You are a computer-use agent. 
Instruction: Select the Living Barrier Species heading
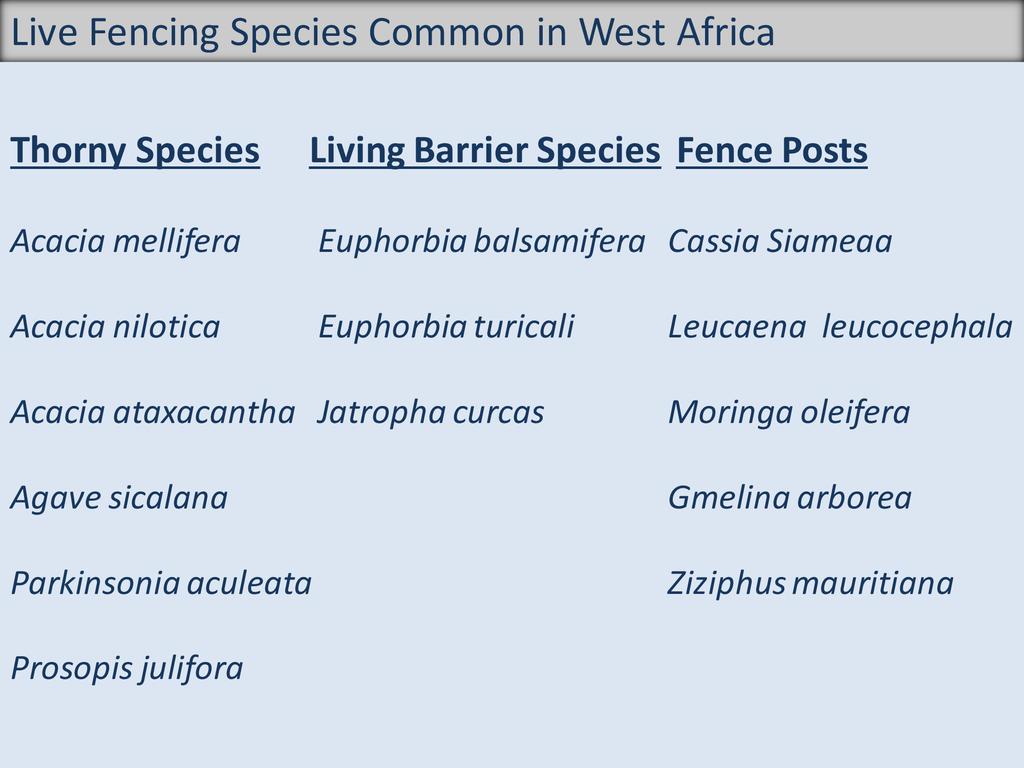pyautogui.click(x=485, y=151)
